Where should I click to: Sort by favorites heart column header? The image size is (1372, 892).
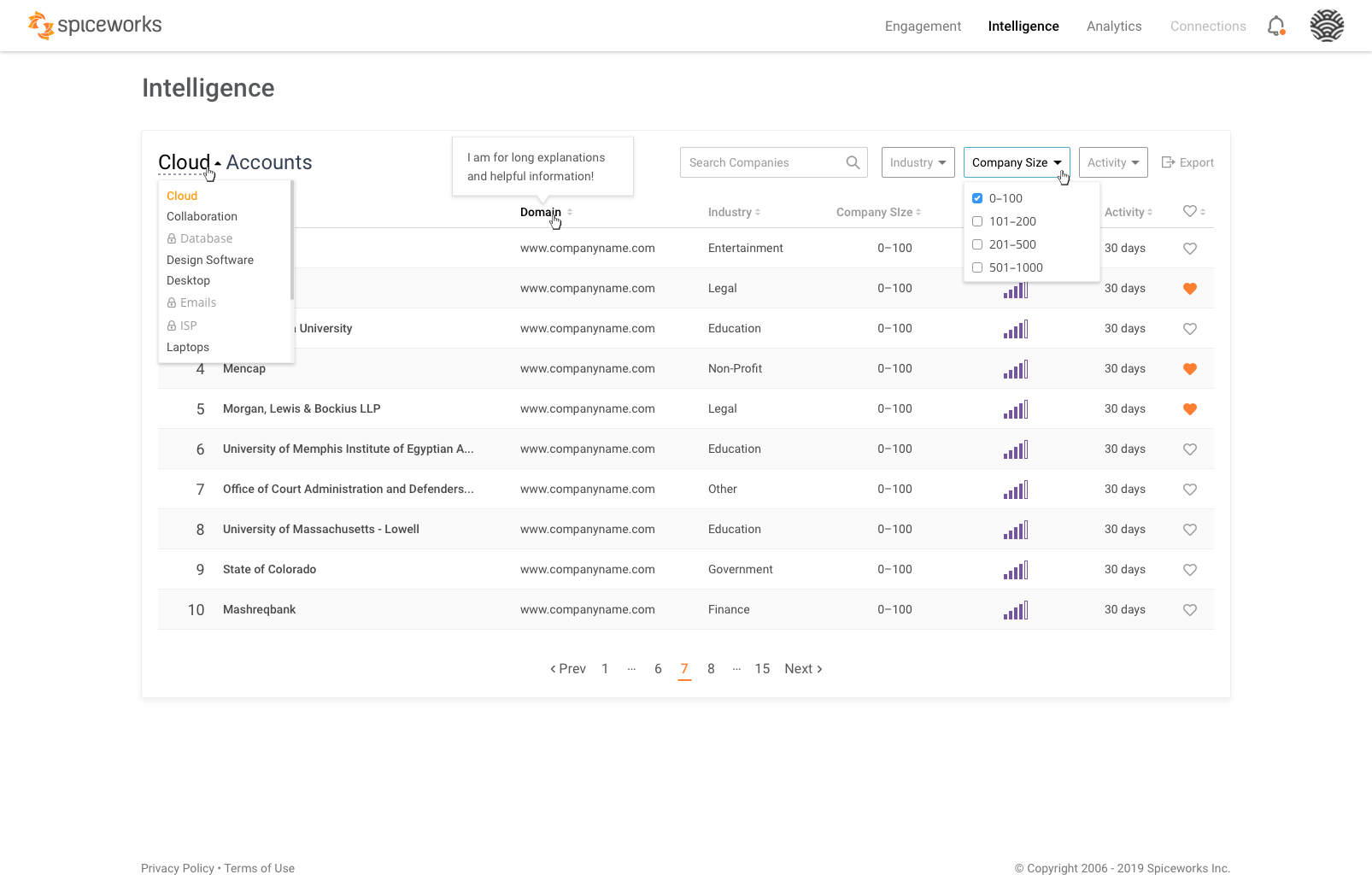[x=1193, y=211]
